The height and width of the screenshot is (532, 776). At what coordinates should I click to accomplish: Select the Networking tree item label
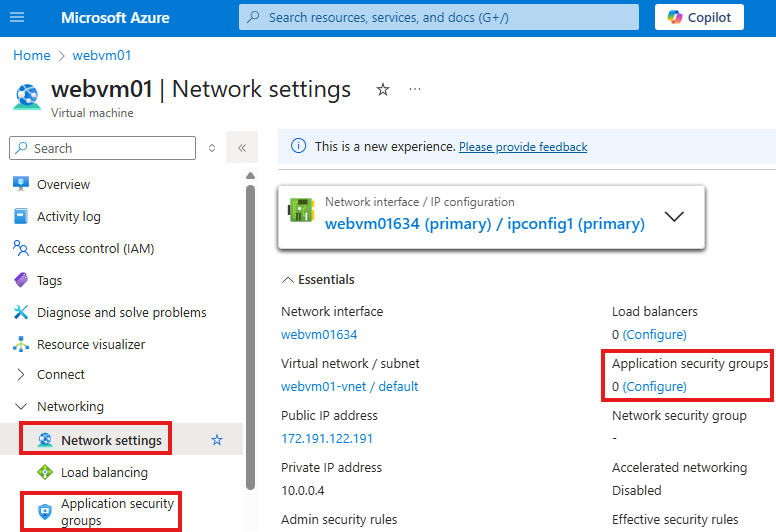[70, 406]
